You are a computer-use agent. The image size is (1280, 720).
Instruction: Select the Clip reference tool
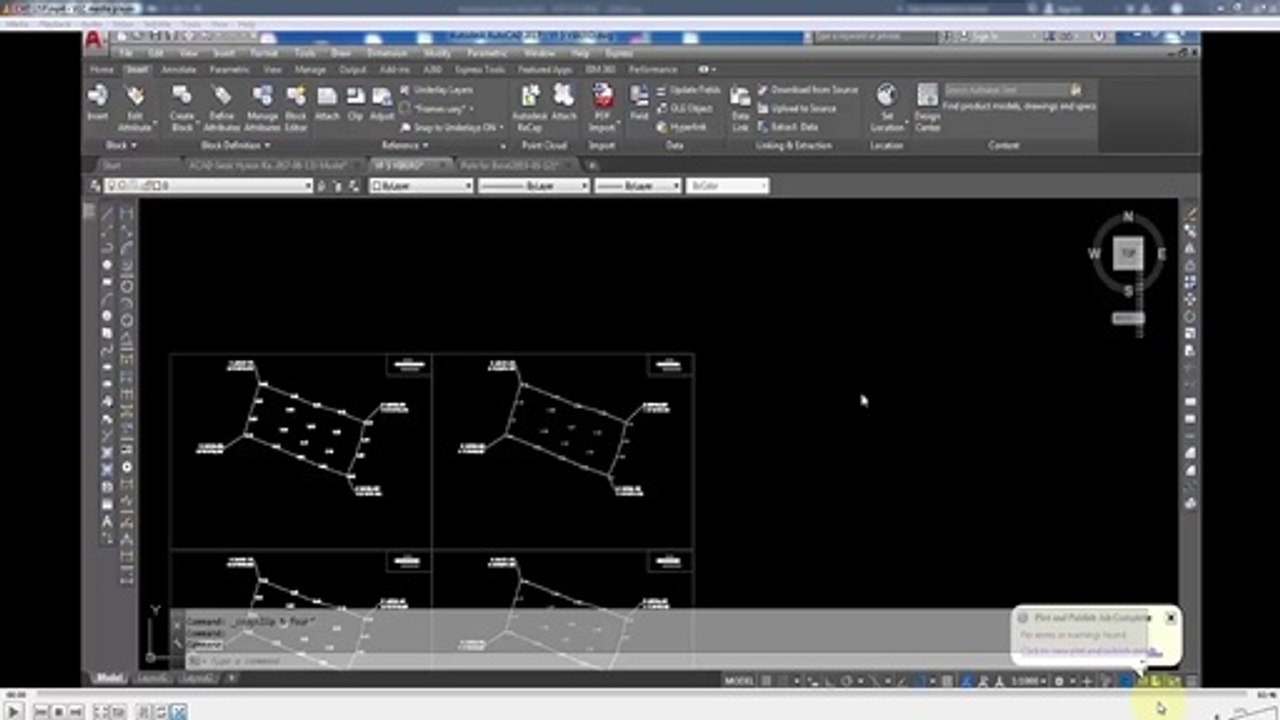[x=355, y=102]
